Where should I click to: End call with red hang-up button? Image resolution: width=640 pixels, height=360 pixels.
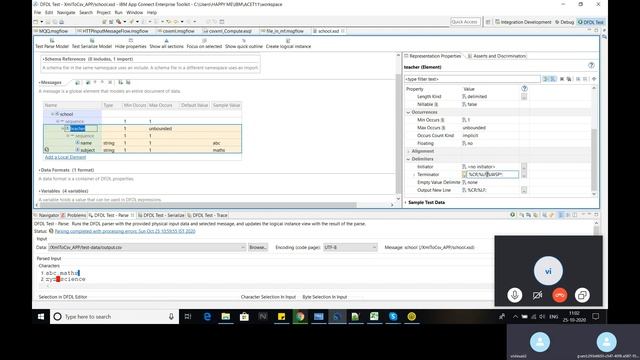click(560, 295)
